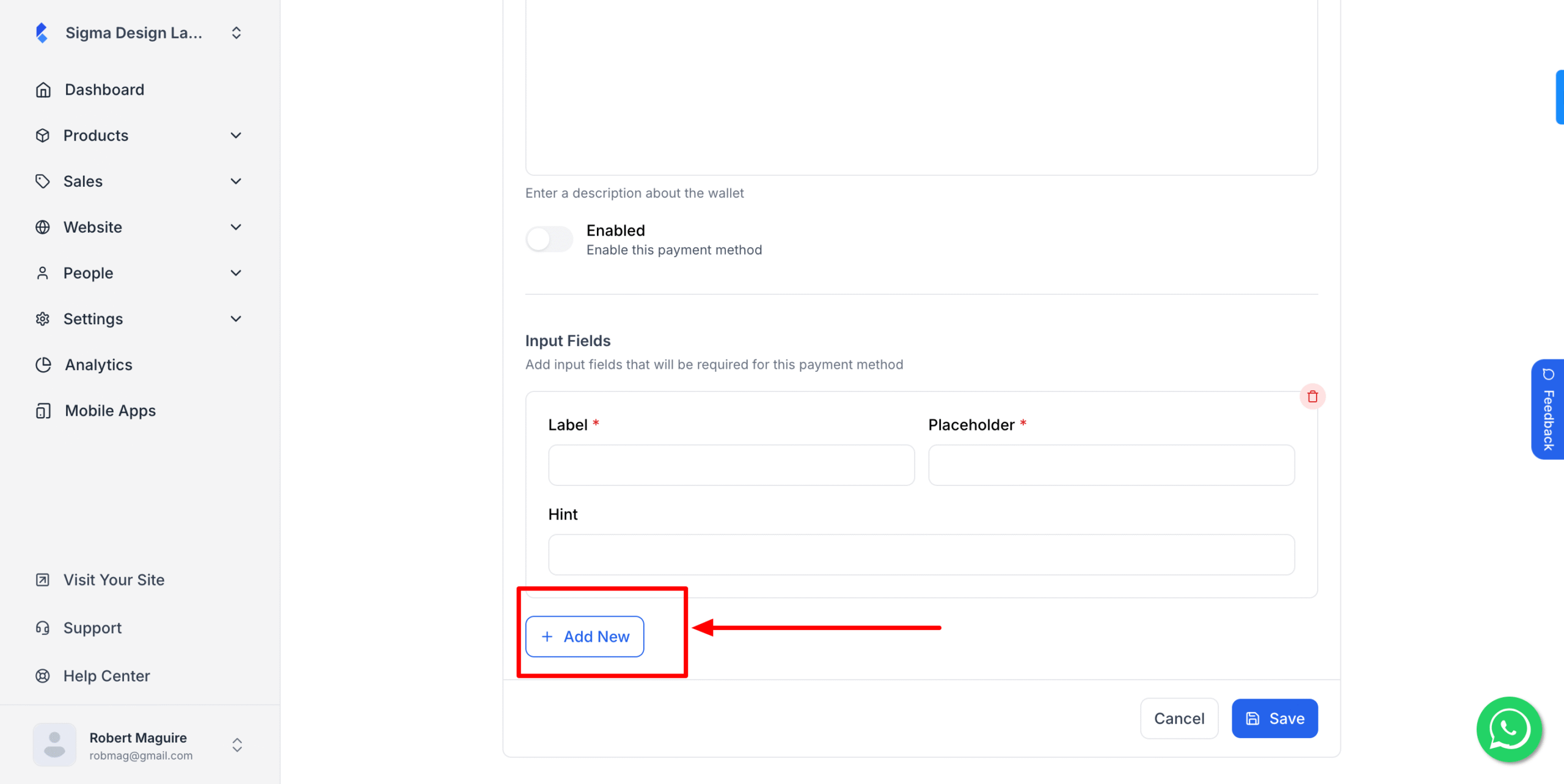This screenshot has height=784, width=1564.
Task: Cancel the payment method edits
Action: [1179, 718]
